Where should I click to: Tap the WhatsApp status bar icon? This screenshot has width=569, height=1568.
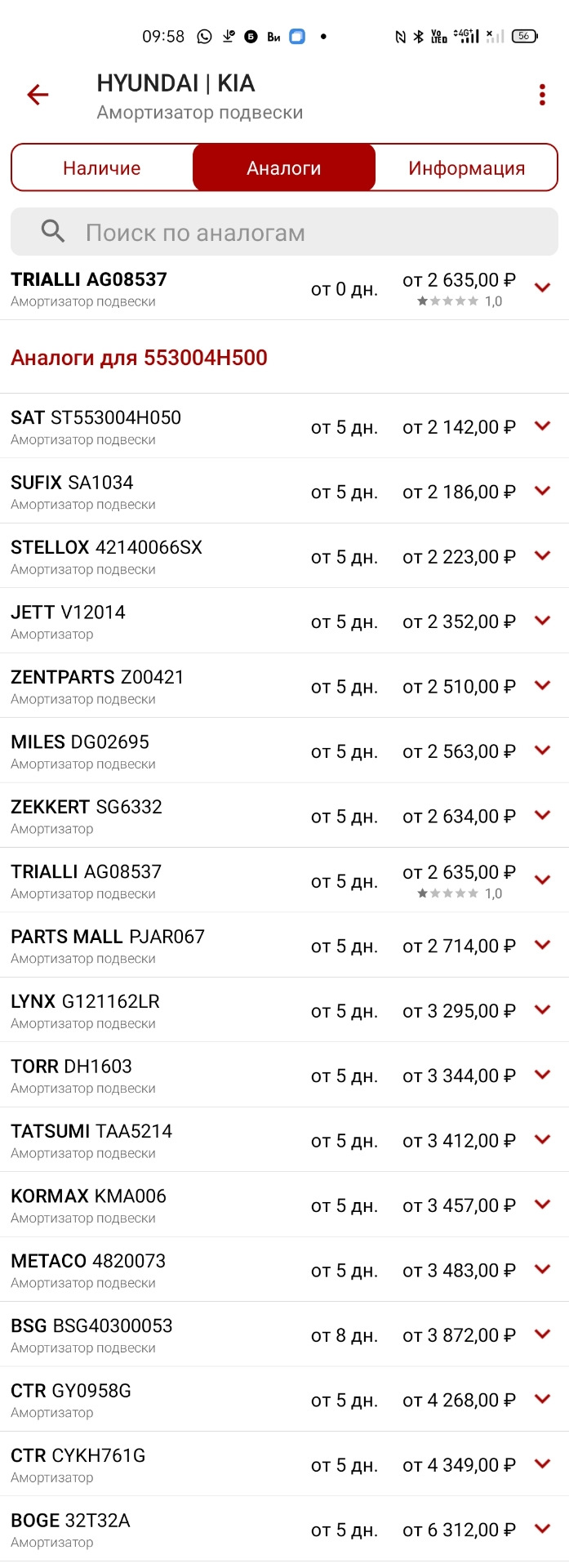204,36
